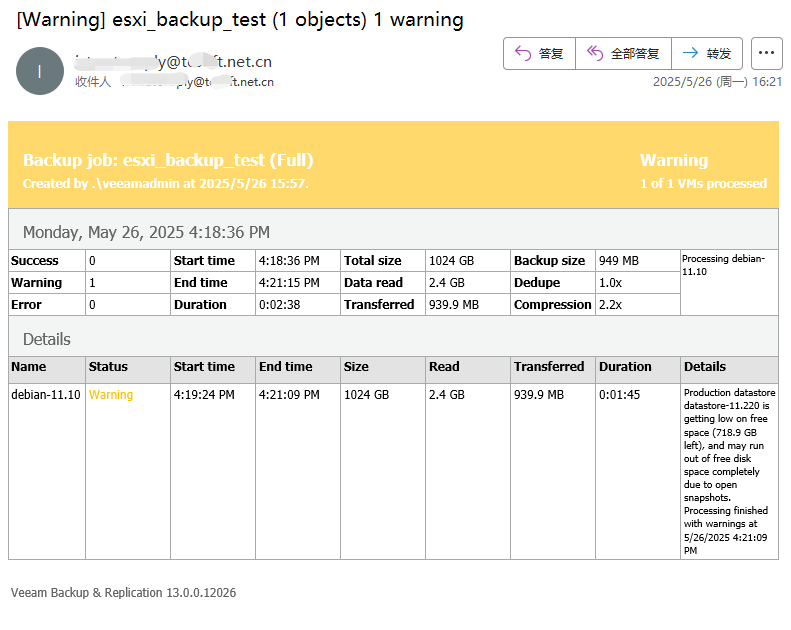Click compression value 2.2x
Screen dimensions: 791x630
(610, 305)
